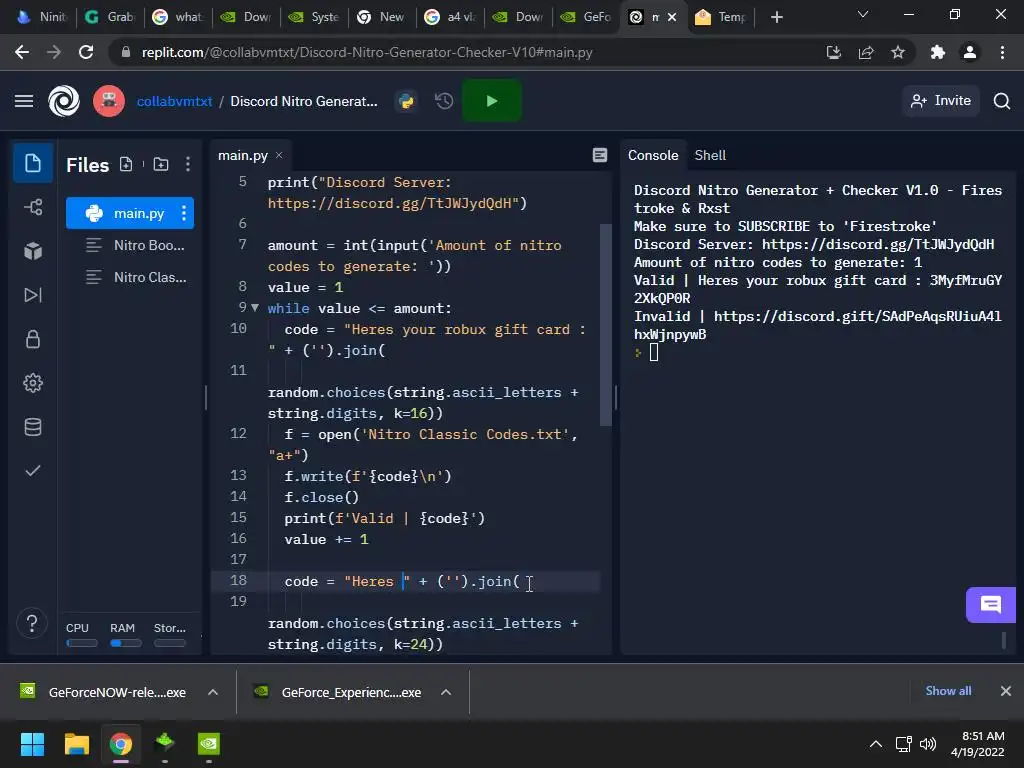Open the Secrets lock sidebar icon
1024x768 pixels.
point(33,339)
